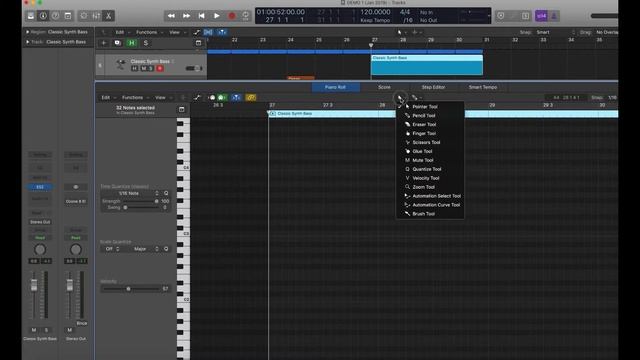This screenshot has width=640, height=360.
Task: Toggle global Solo S button in track header
Action: point(146,43)
